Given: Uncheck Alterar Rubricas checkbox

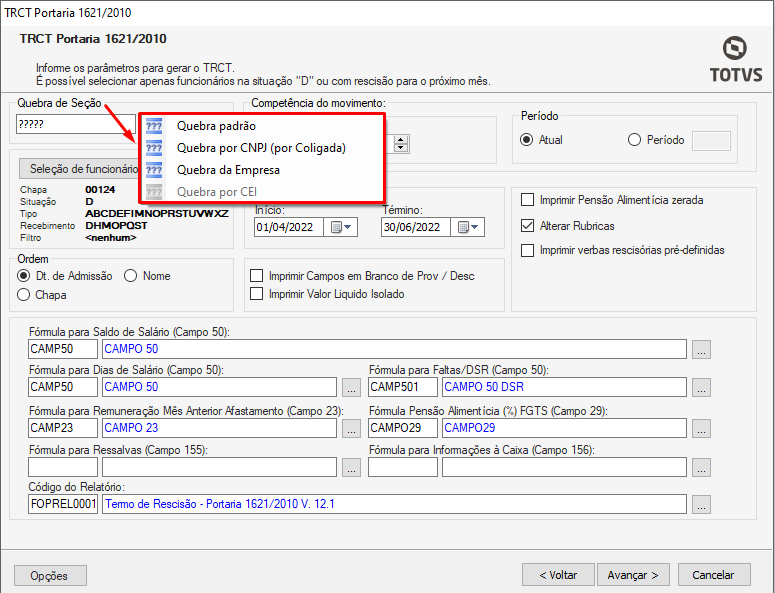Looking at the screenshot, I should (x=527, y=226).
